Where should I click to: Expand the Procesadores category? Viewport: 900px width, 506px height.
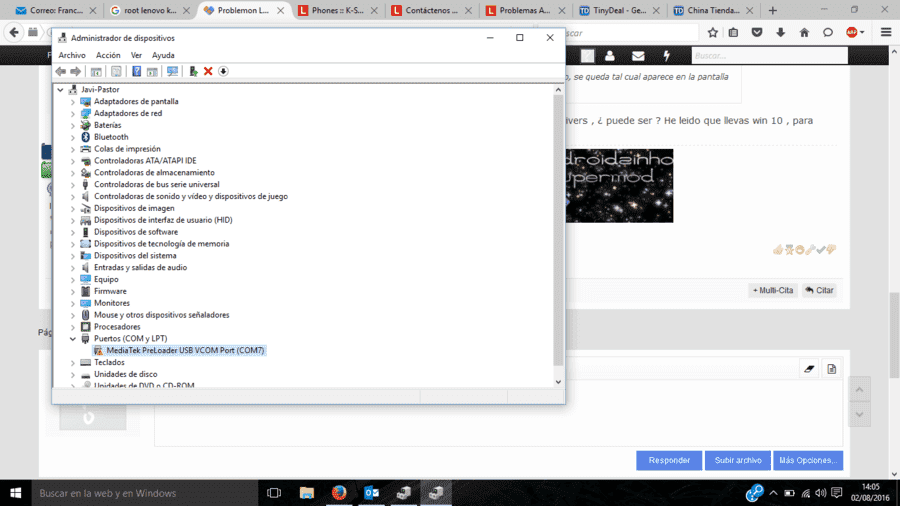(73, 327)
